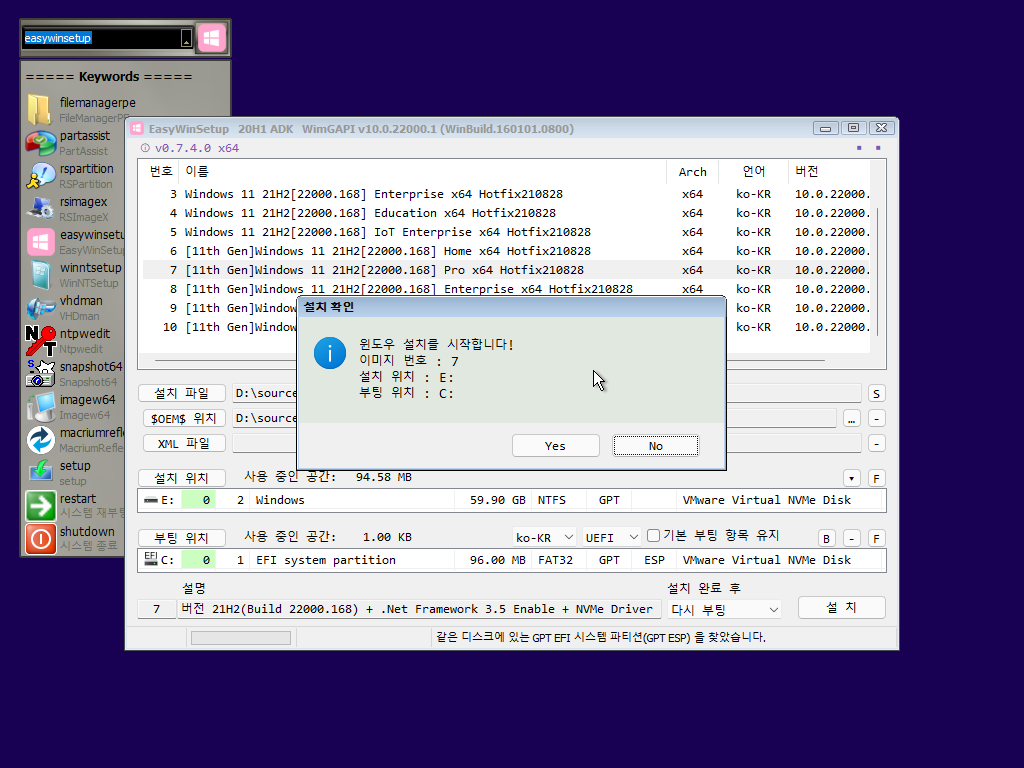
Task: Launch the vhdman icon
Action: [x=40, y=308]
